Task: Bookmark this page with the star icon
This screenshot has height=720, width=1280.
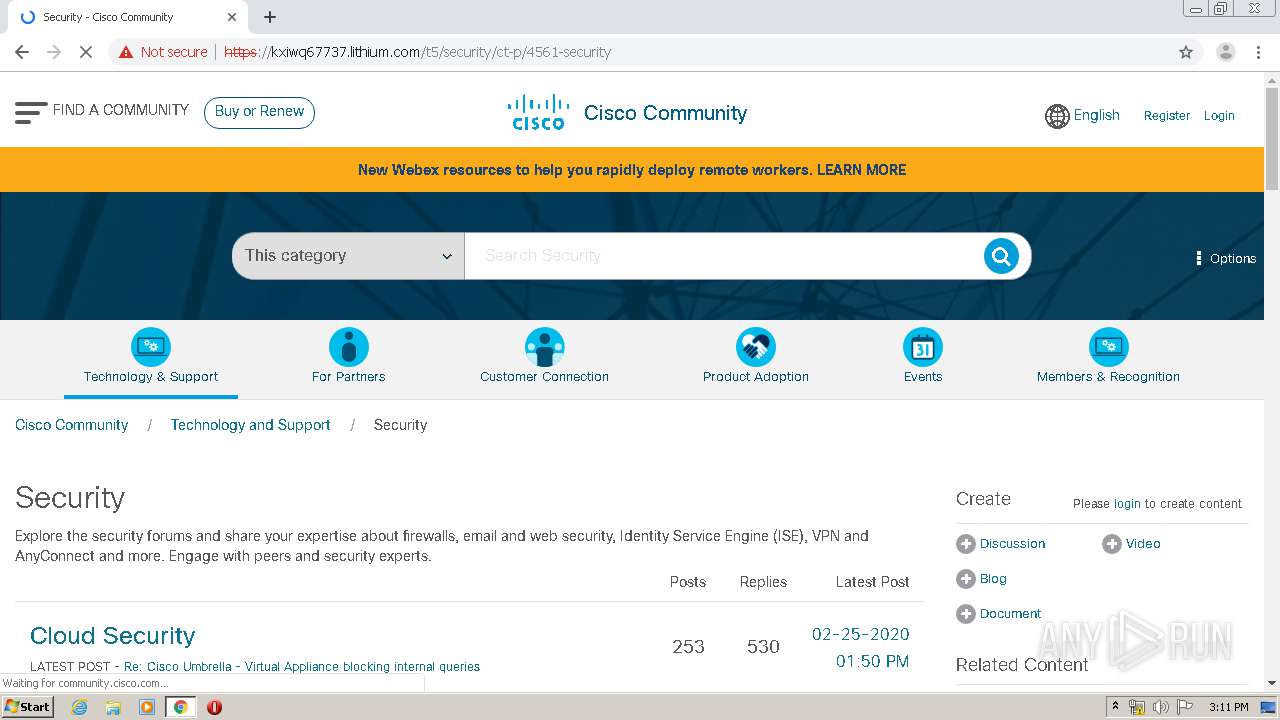Action: [x=1186, y=52]
